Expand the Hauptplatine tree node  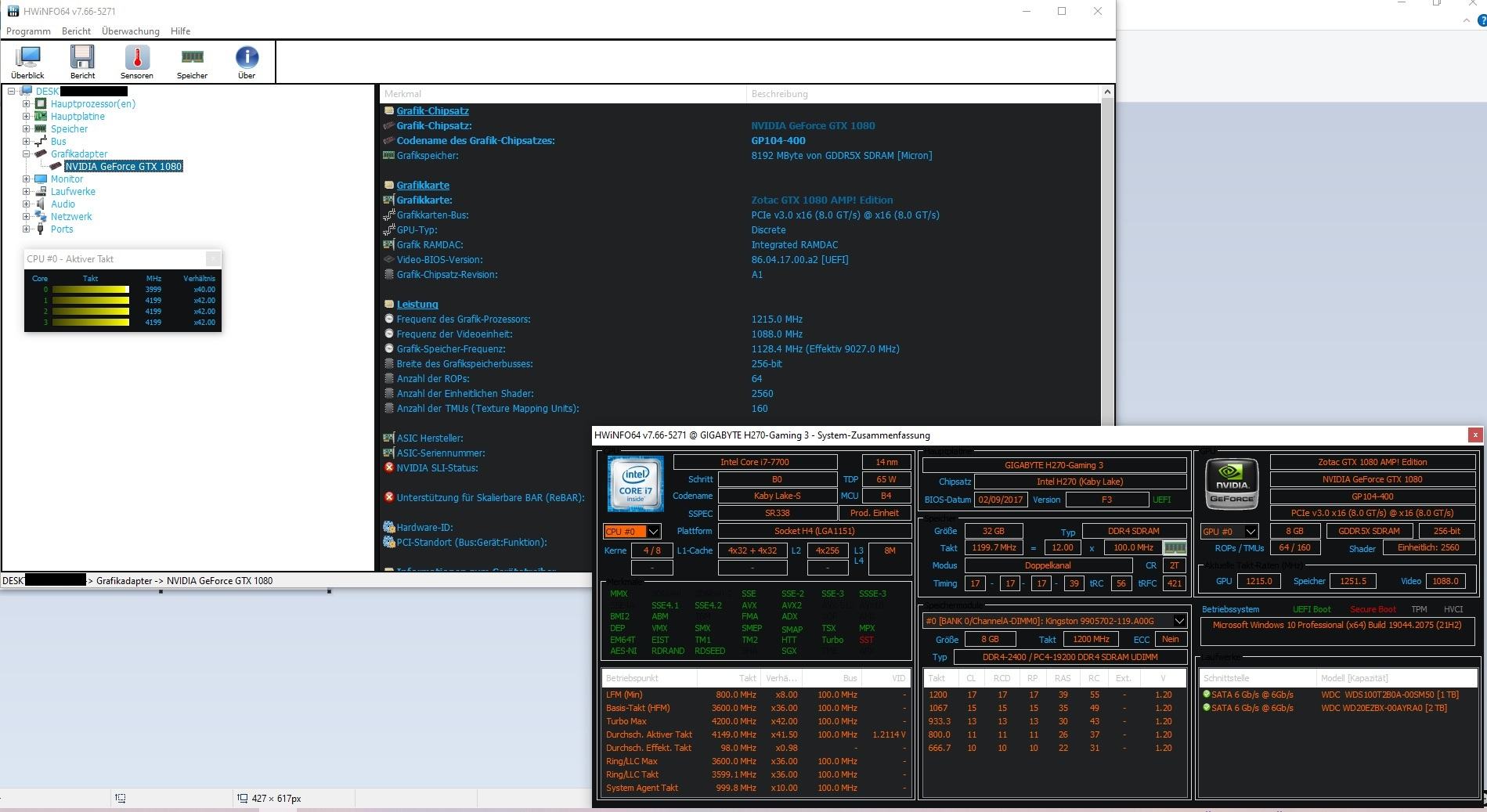coord(26,117)
